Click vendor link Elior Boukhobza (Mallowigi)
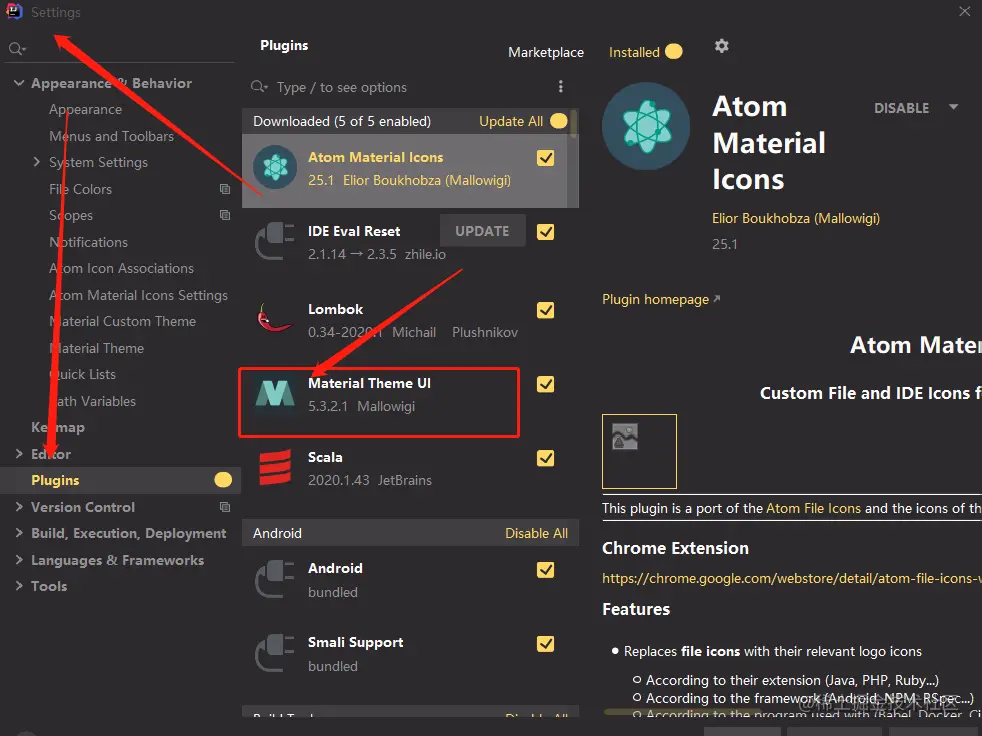982x736 pixels. pos(795,218)
